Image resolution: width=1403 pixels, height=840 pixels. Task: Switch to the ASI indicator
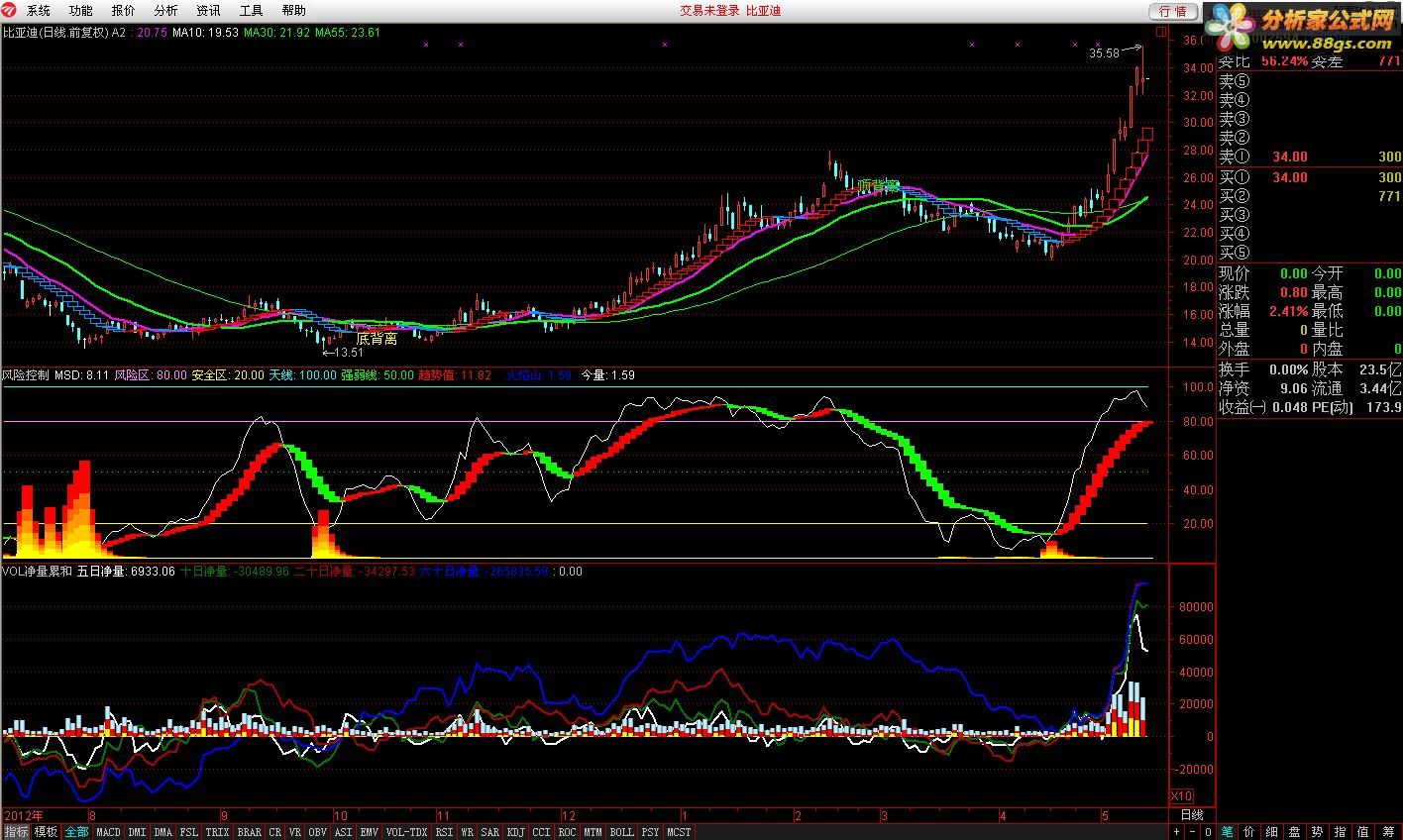(344, 832)
